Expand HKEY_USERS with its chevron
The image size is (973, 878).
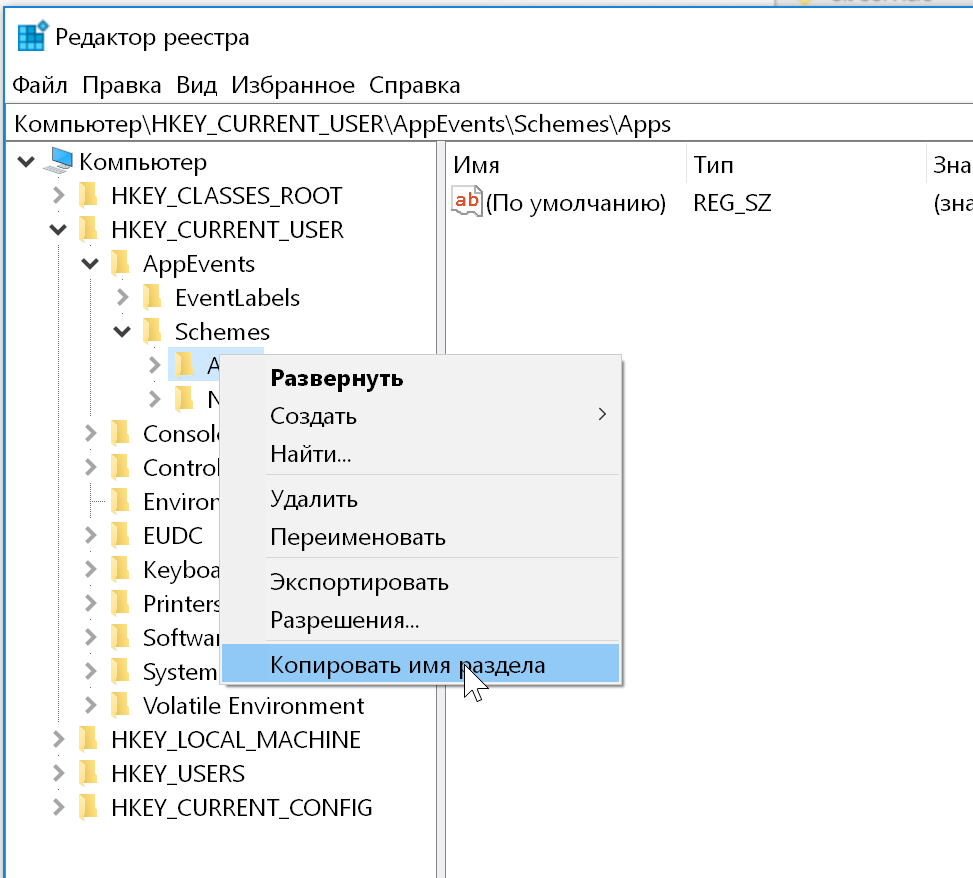(58, 773)
